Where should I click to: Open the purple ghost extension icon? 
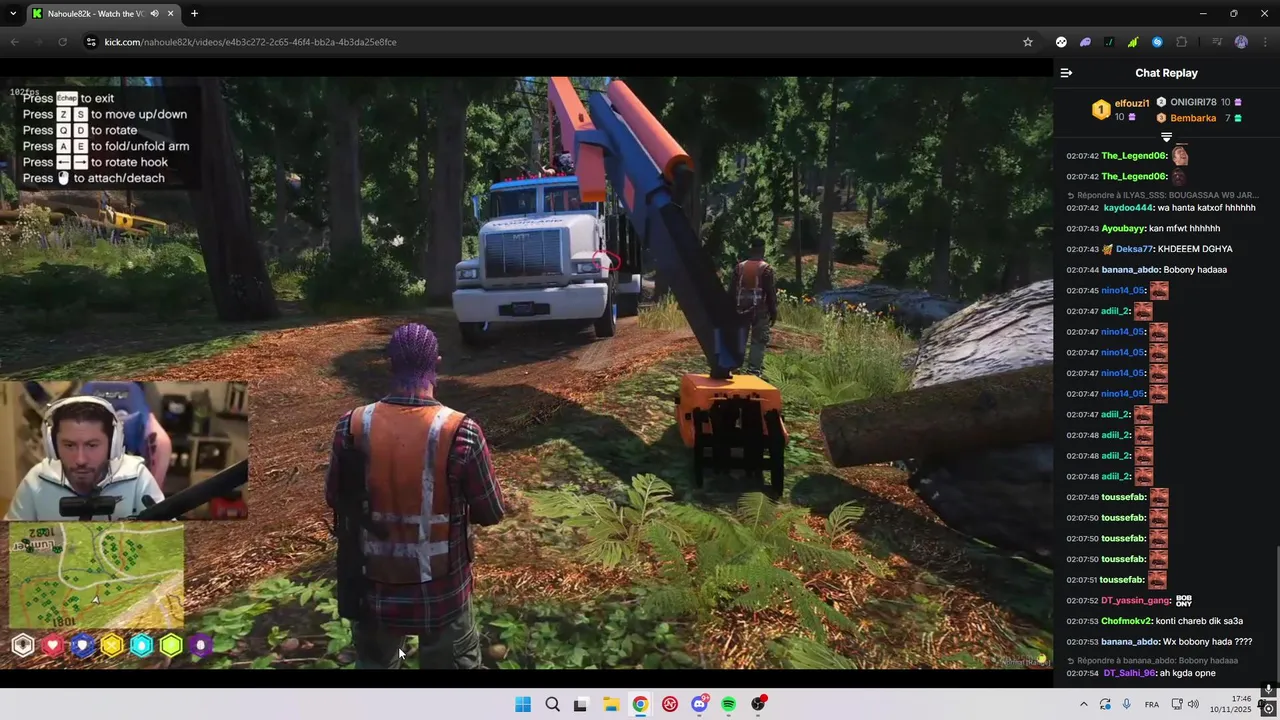coord(1085,42)
